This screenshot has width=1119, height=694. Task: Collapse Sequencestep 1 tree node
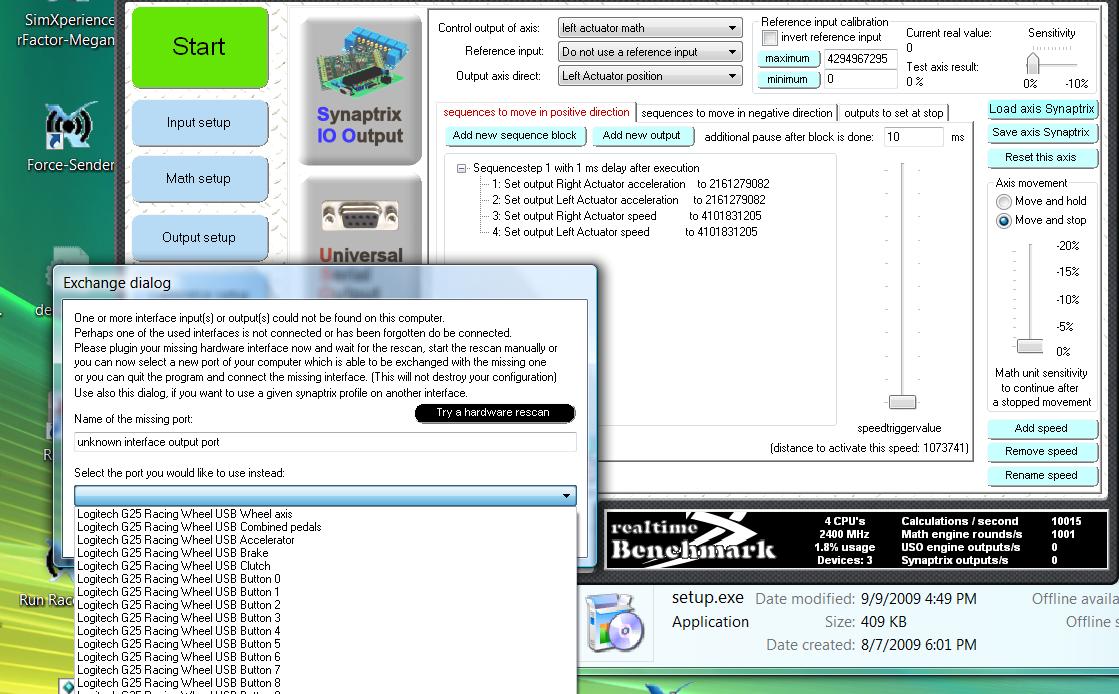(462, 169)
